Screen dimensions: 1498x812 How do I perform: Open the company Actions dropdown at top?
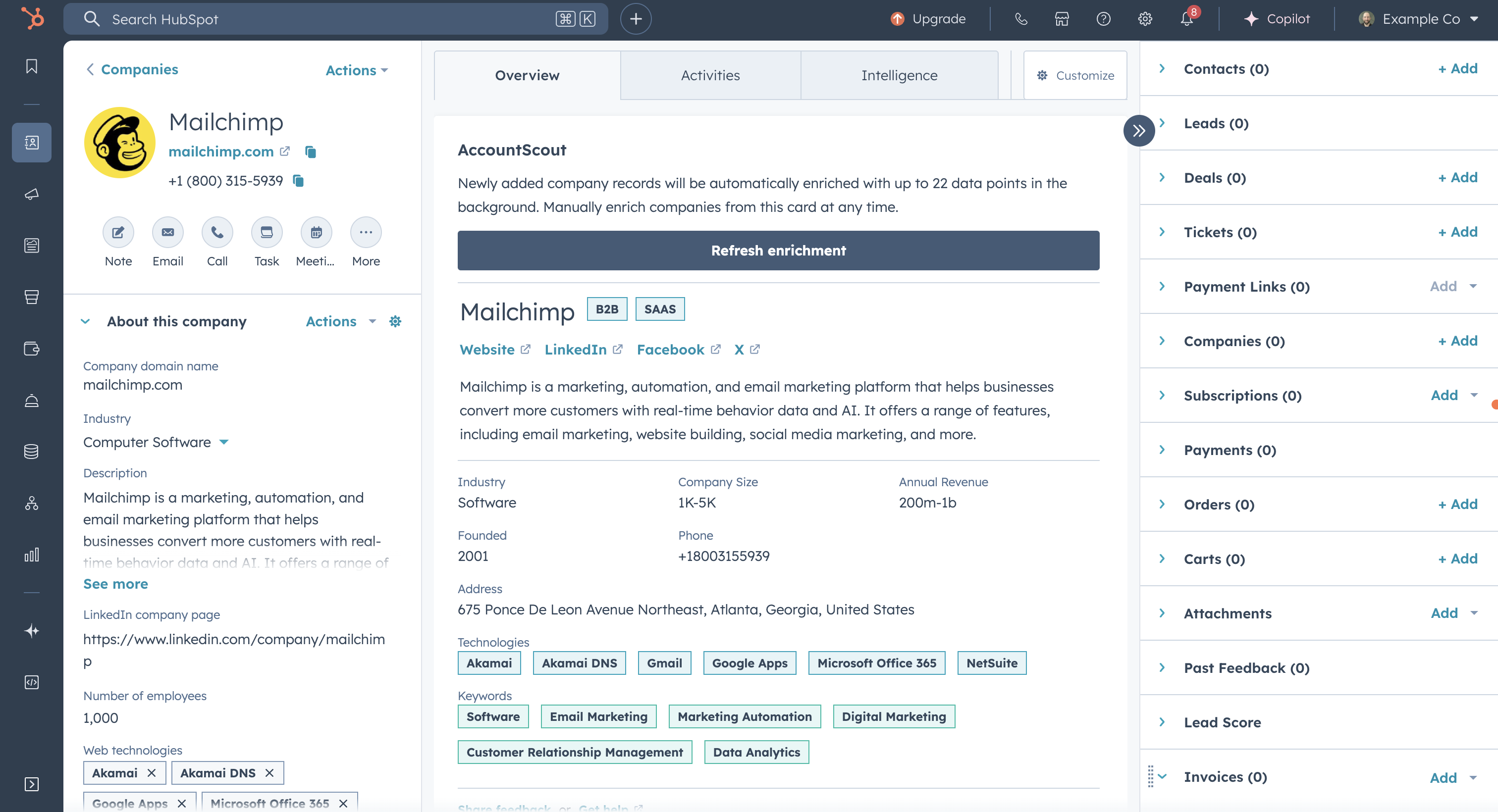point(357,70)
